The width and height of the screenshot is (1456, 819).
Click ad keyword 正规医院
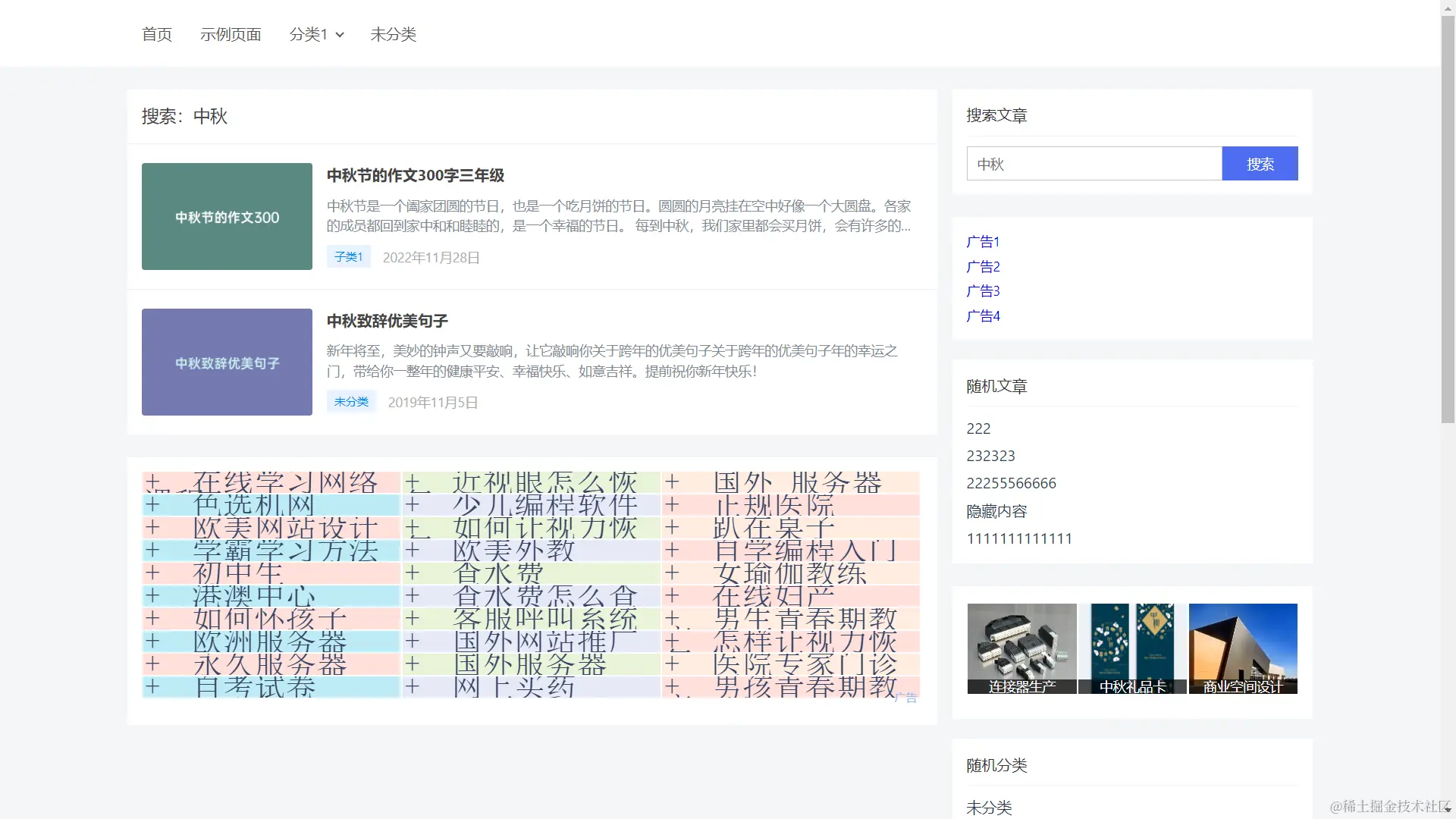tap(791, 505)
